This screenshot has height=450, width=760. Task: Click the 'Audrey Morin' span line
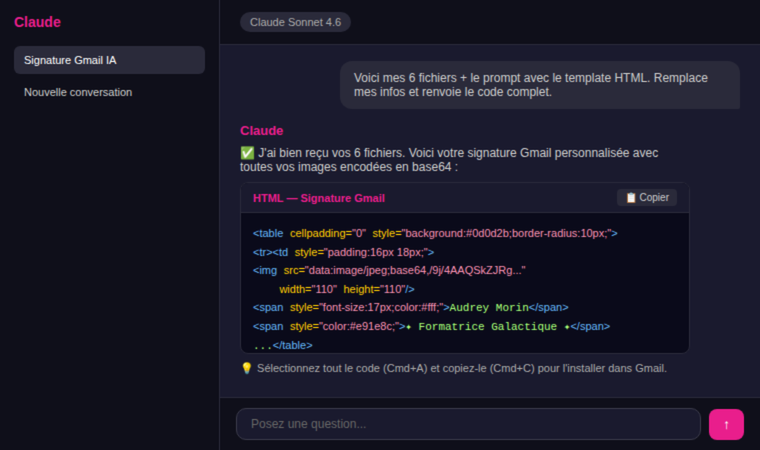click(x=410, y=307)
